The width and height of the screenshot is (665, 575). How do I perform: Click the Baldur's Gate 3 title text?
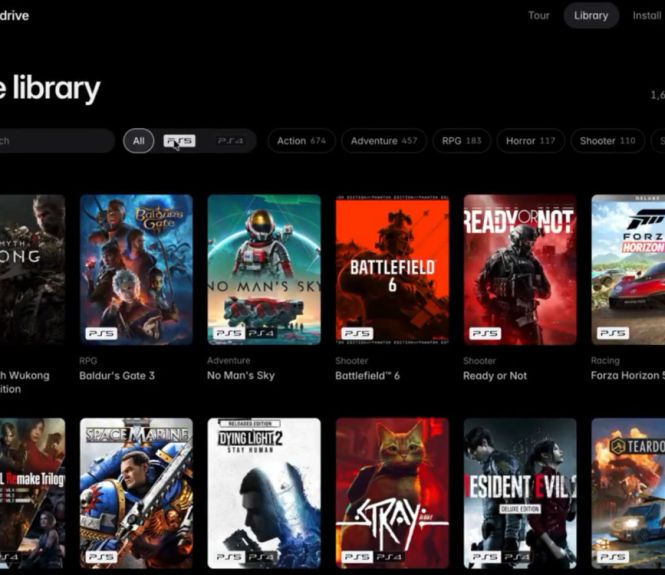pos(117,376)
